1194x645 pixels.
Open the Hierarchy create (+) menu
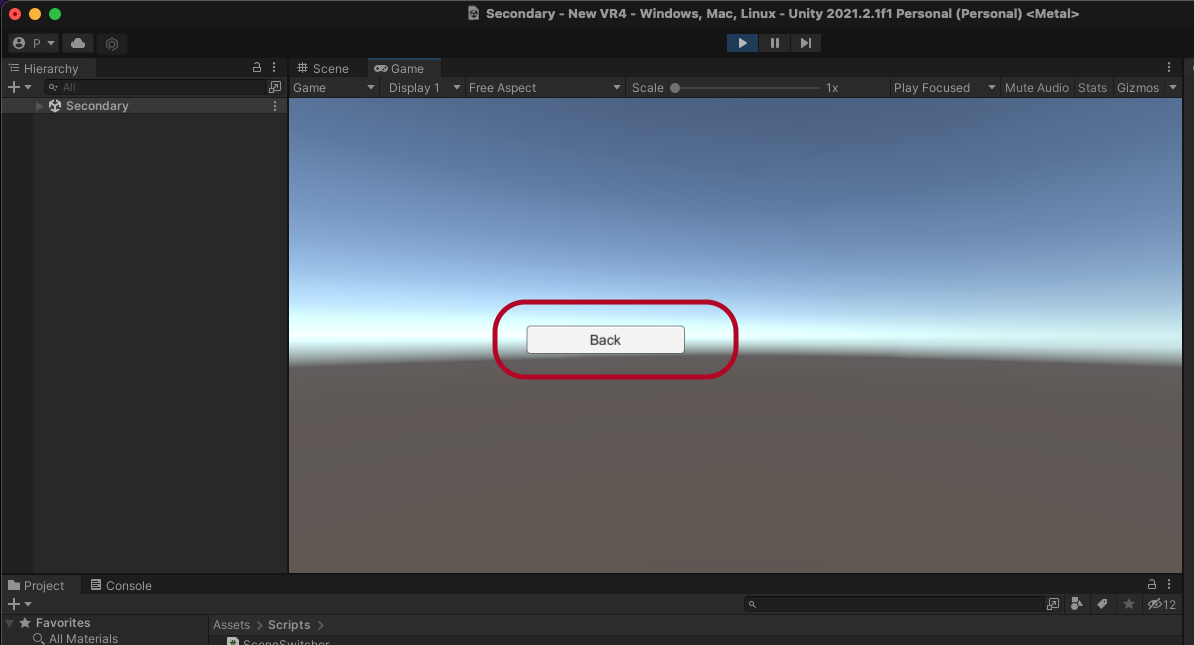(19, 88)
